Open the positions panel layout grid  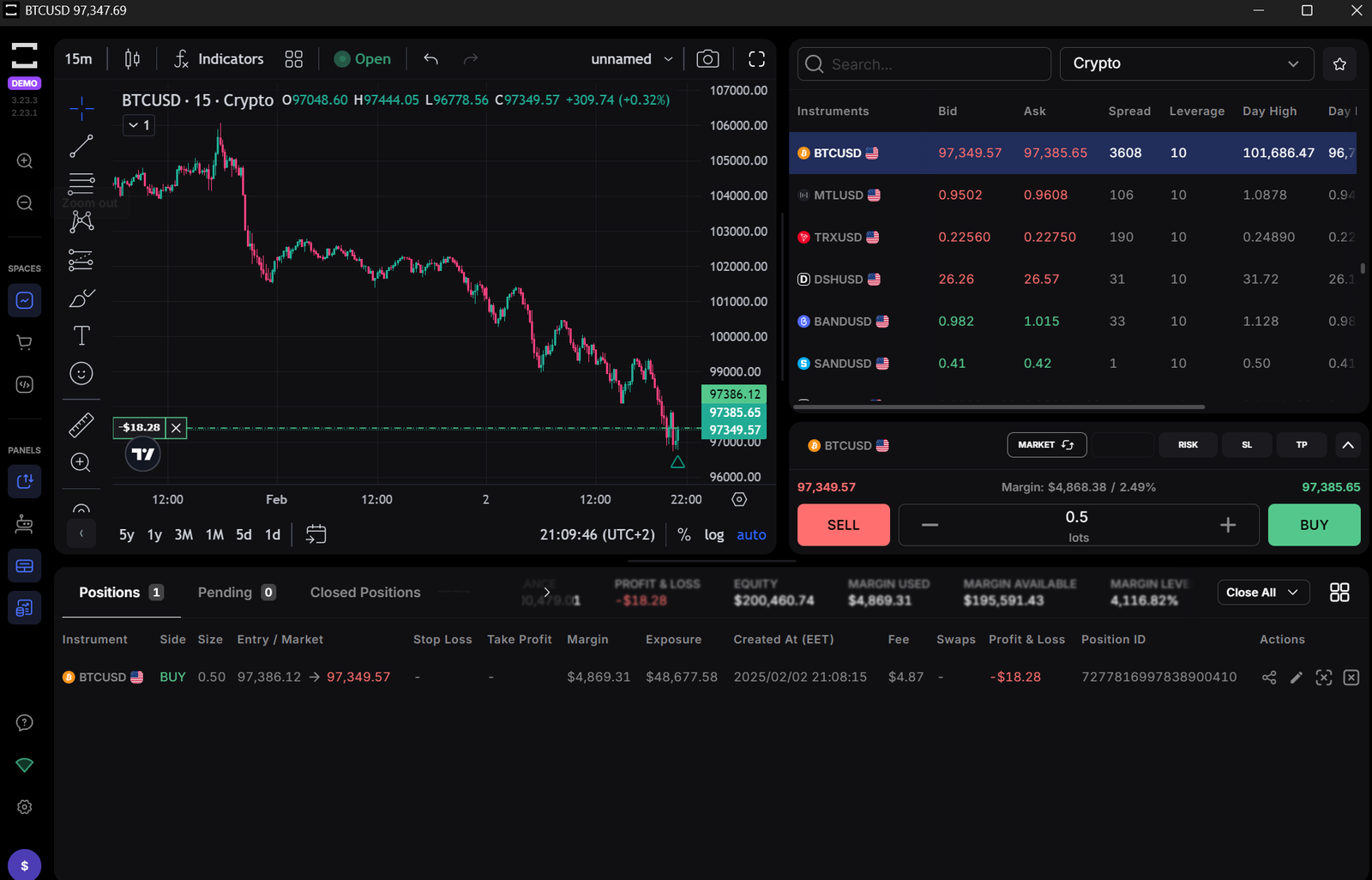[1339, 593]
